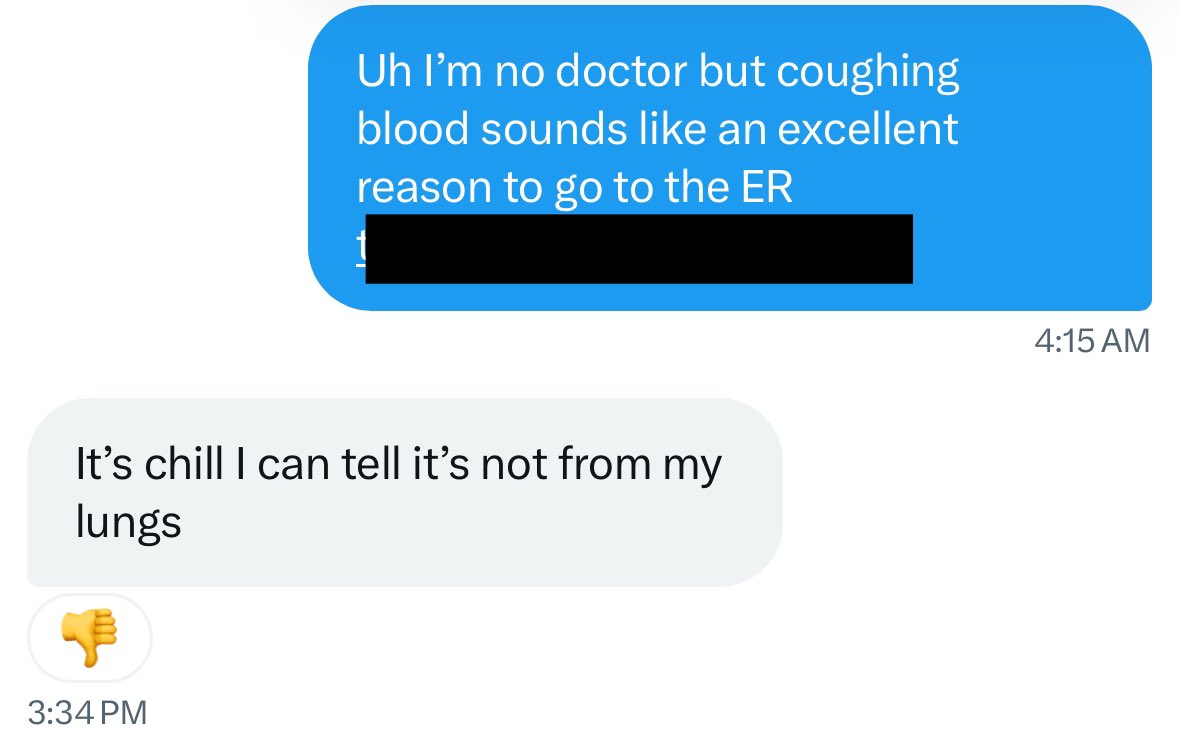Image resolution: width=1179 pixels, height=744 pixels.
Task: Click the black redaction bar
Action: (639, 248)
